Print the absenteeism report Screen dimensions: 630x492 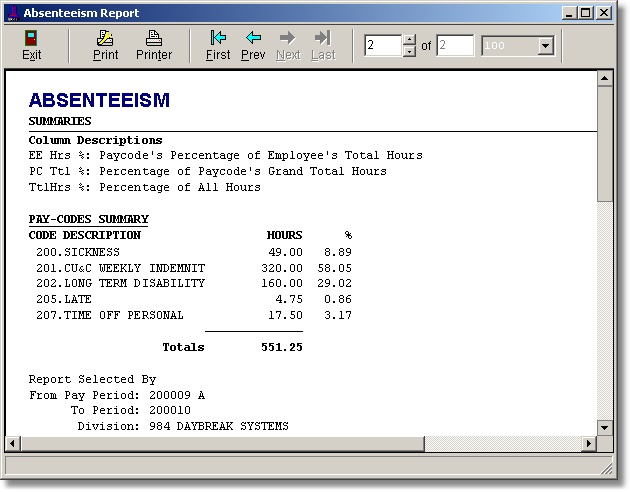105,45
